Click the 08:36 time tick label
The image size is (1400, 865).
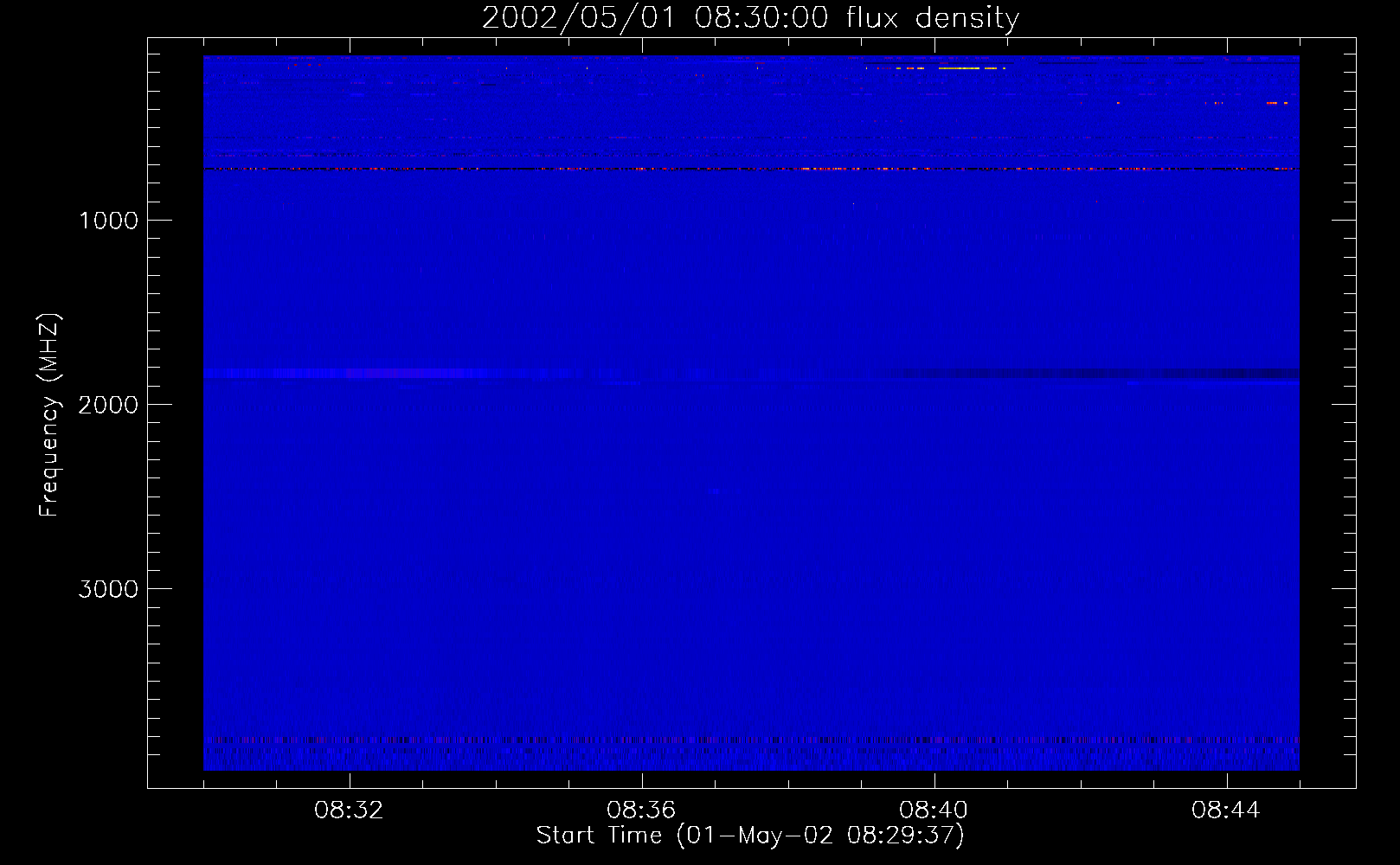[x=642, y=811]
